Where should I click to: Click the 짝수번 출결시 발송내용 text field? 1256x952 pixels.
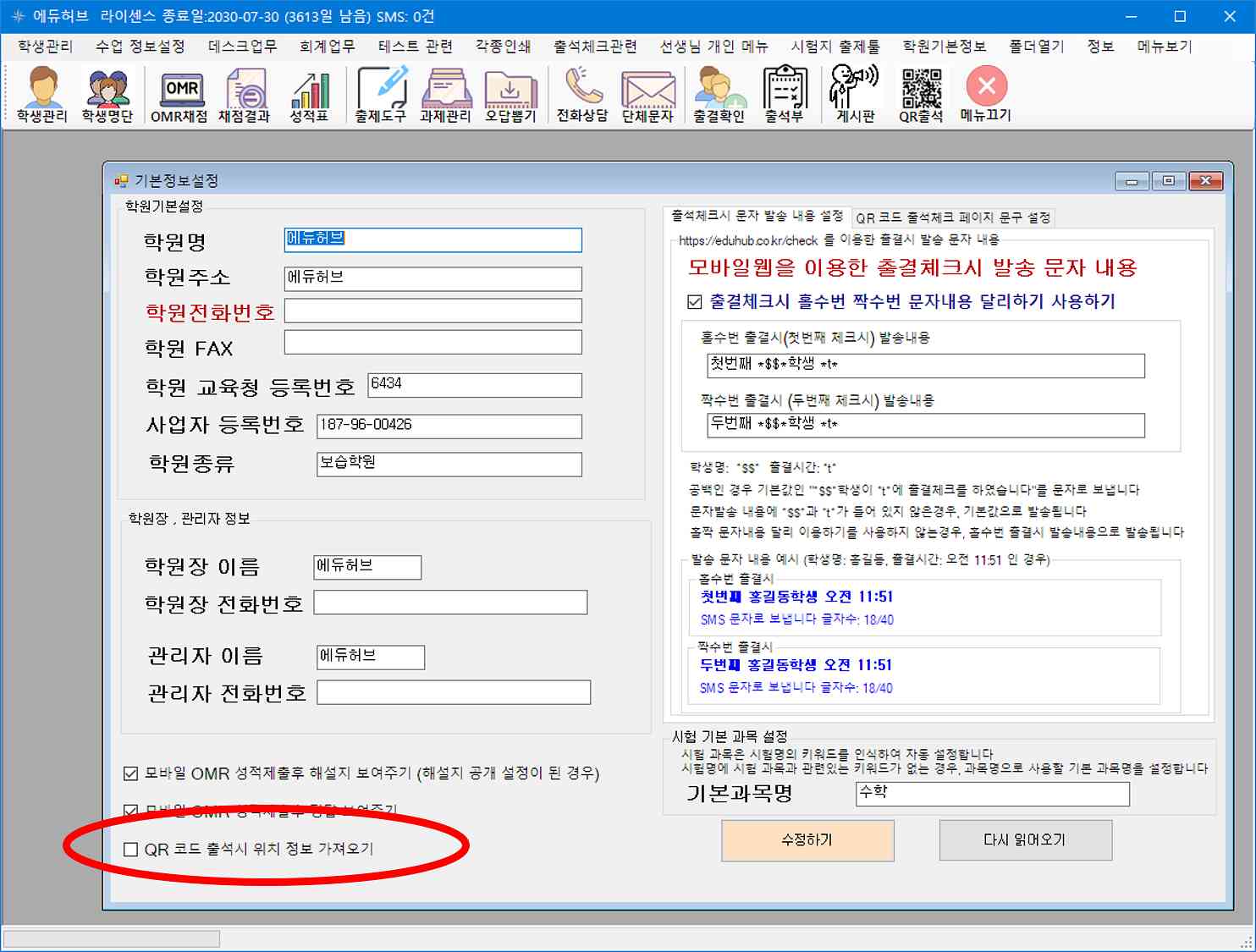click(x=926, y=425)
